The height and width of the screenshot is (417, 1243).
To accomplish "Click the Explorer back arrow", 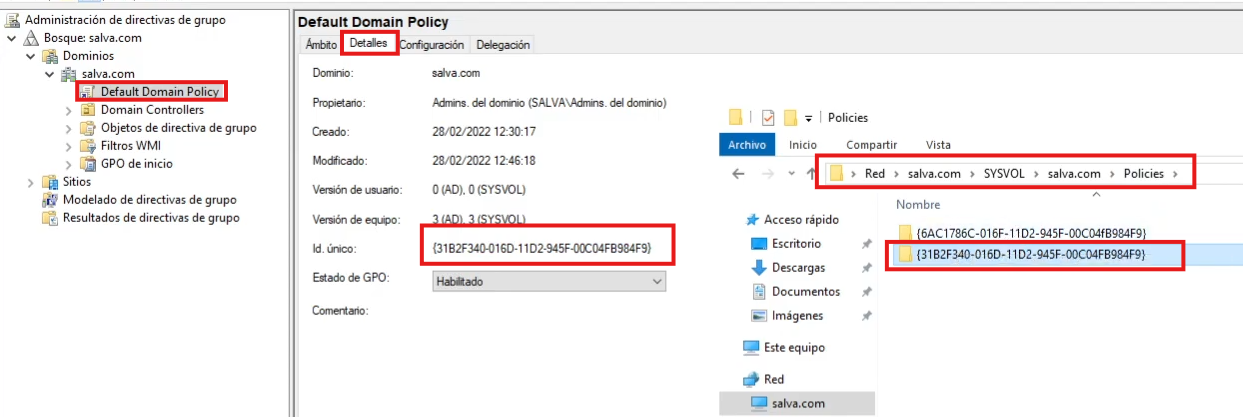I will [x=738, y=173].
